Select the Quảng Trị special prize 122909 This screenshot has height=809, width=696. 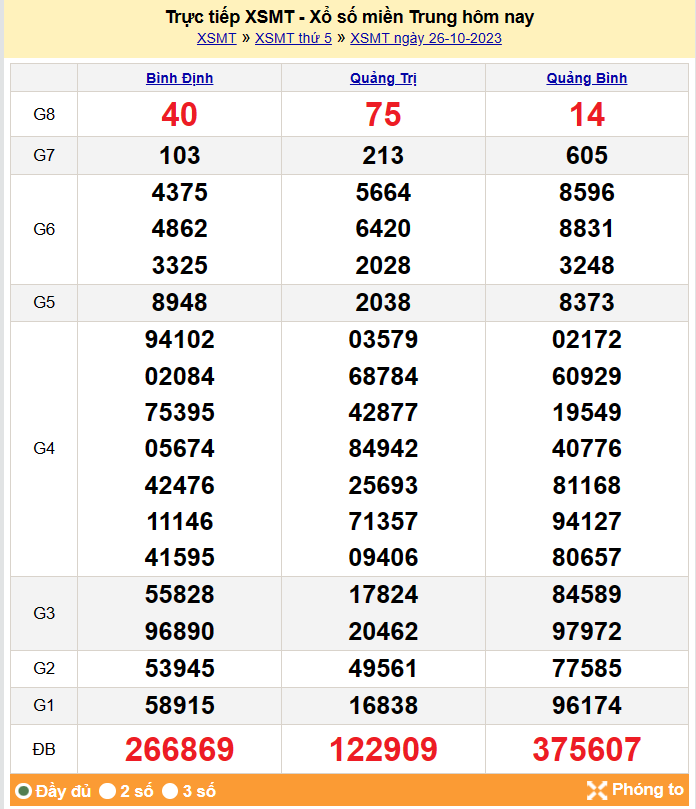coord(383,749)
